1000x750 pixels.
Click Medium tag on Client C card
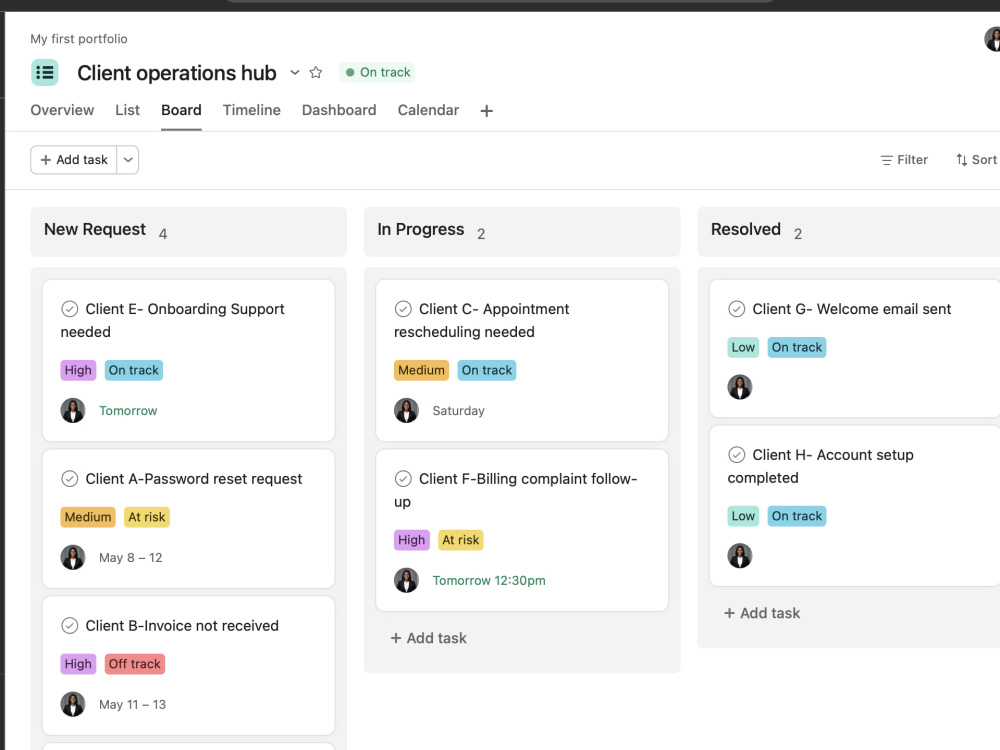[x=422, y=371]
